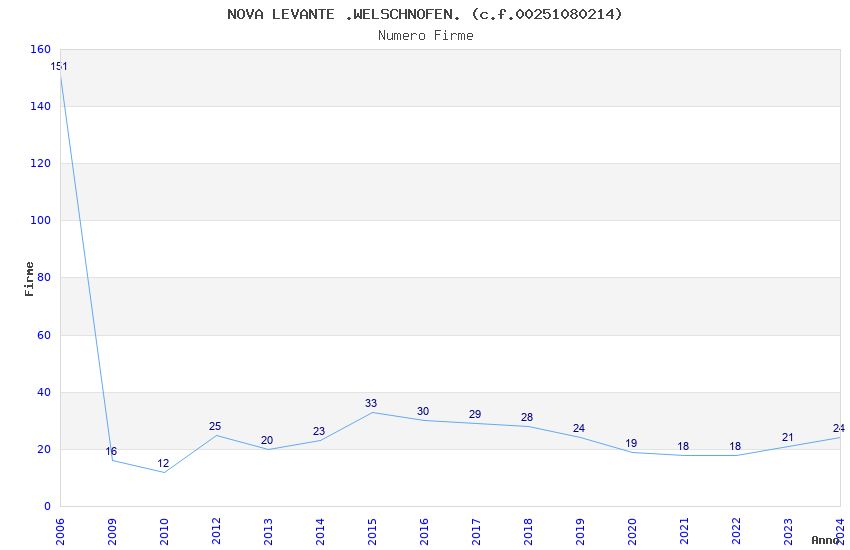Image resolution: width=850 pixels, height=550 pixels.
Task: Select the data label 16 for 2009
Action: [x=111, y=451]
